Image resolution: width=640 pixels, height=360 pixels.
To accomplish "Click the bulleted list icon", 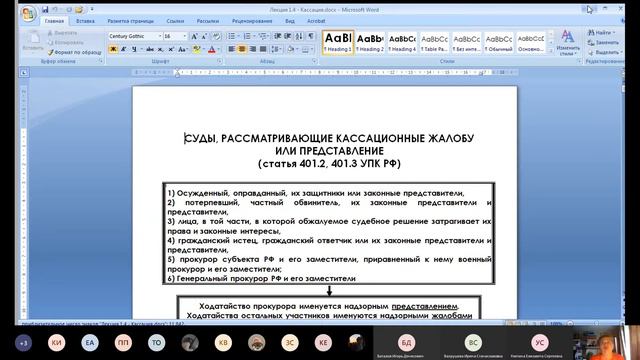I will 231,36.
